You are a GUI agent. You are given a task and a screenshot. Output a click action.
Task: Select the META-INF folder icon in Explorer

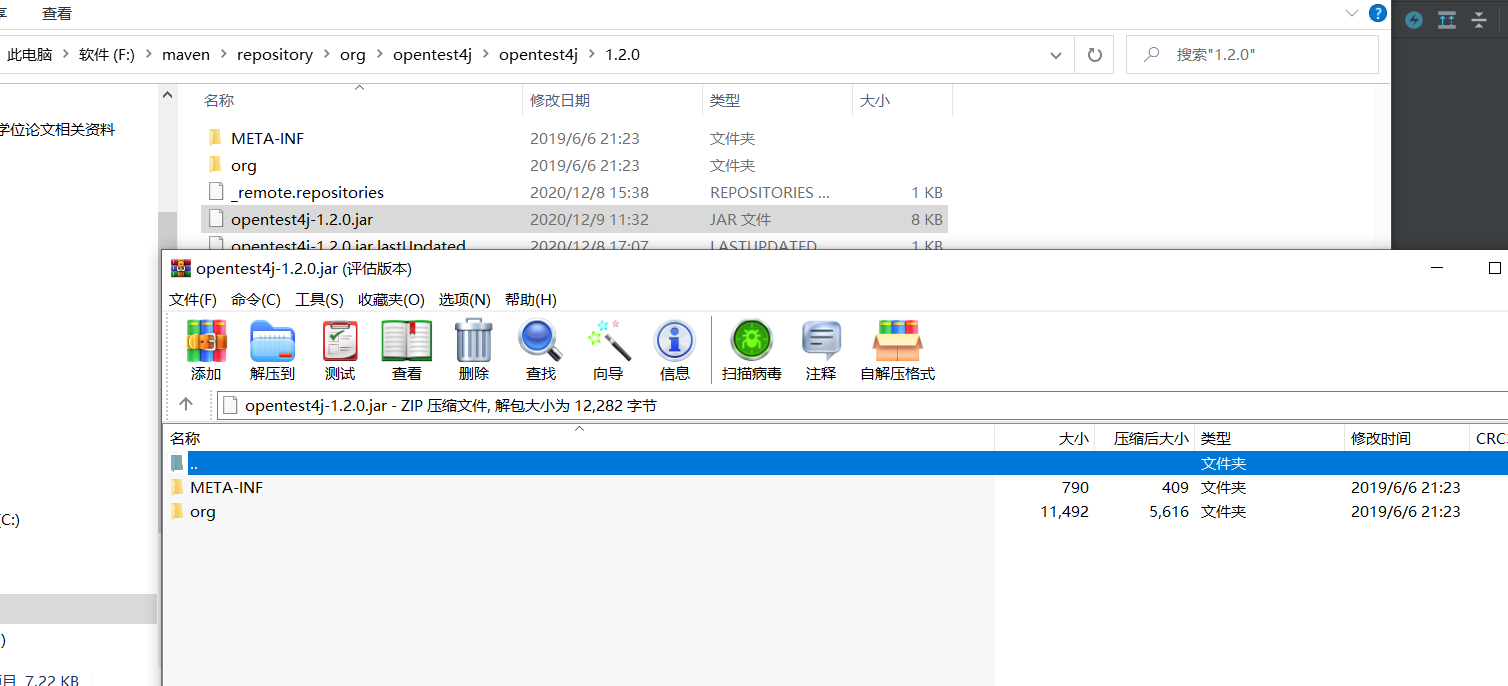click(213, 138)
